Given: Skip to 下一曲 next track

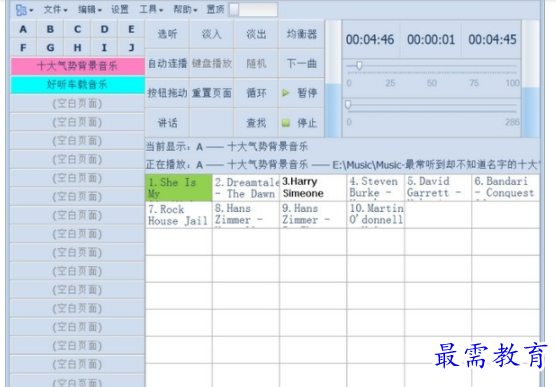Looking at the screenshot, I should point(302,64).
